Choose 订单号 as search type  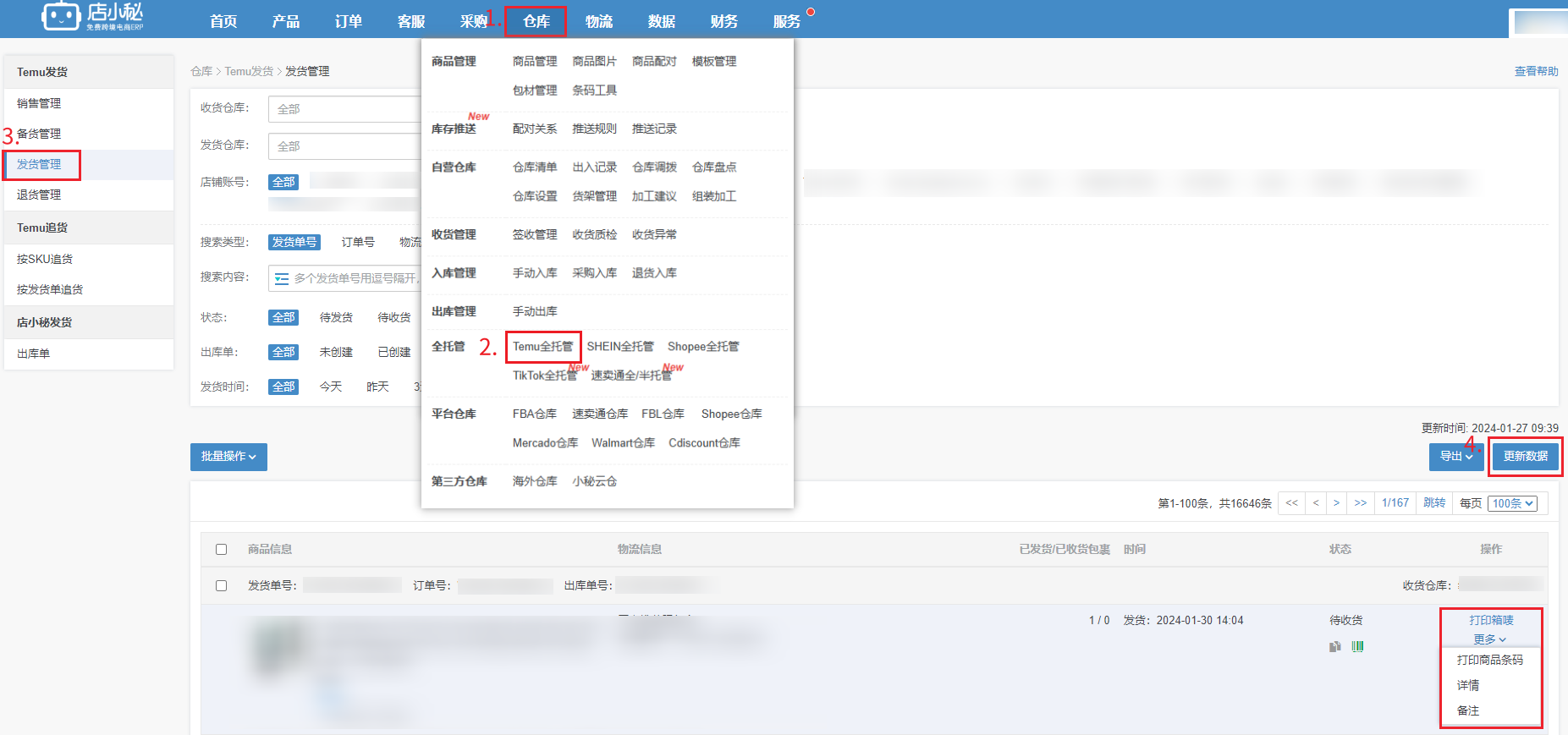[358, 242]
